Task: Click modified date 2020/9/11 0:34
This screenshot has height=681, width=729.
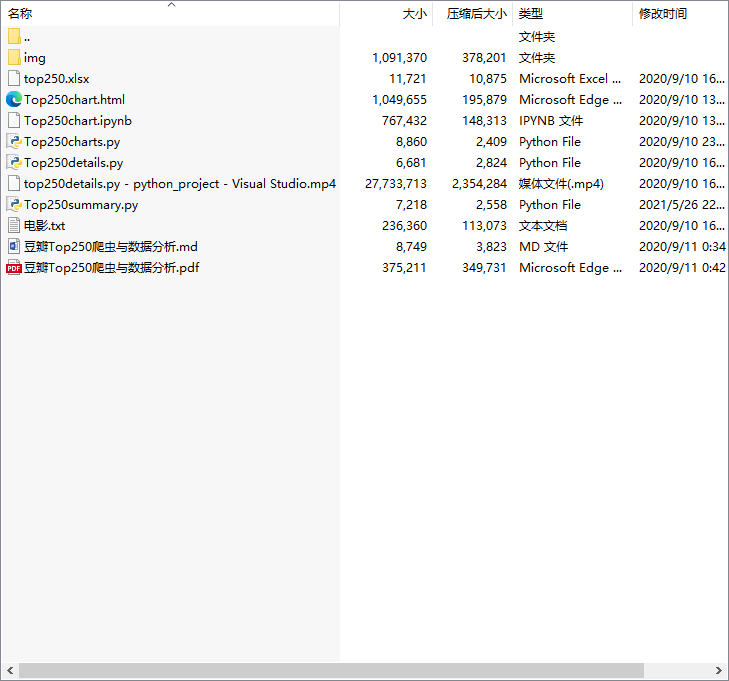Action: click(x=682, y=246)
